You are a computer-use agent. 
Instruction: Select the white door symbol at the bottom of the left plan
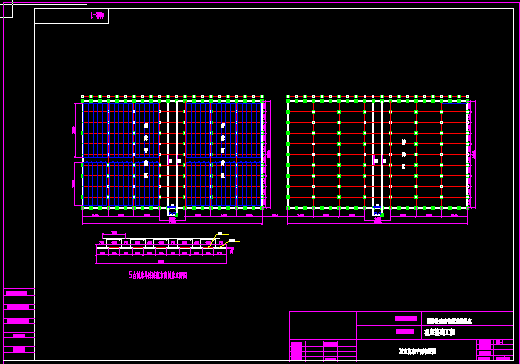172,210
